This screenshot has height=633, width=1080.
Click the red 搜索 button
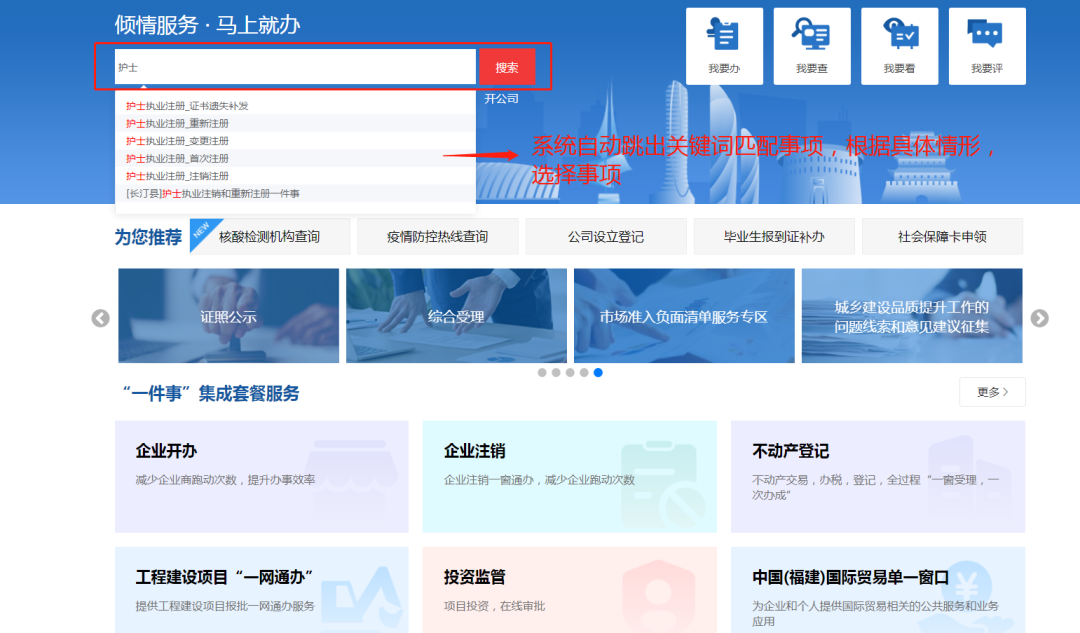pos(507,67)
